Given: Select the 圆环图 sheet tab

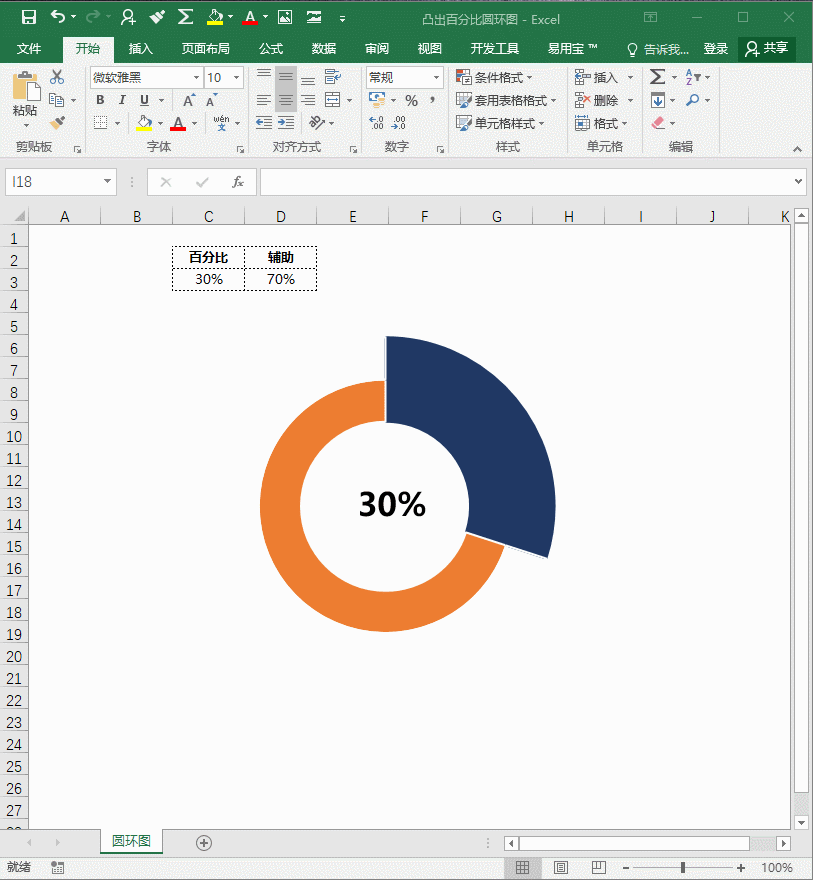Looking at the screenshot, I should pos(131,841).
